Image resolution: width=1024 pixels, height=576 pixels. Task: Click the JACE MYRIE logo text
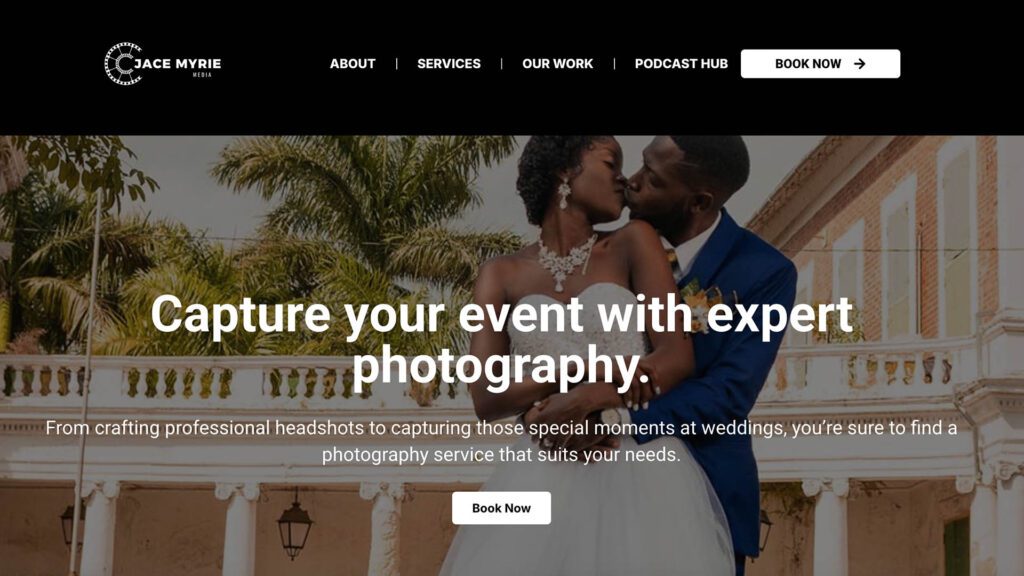178,63
